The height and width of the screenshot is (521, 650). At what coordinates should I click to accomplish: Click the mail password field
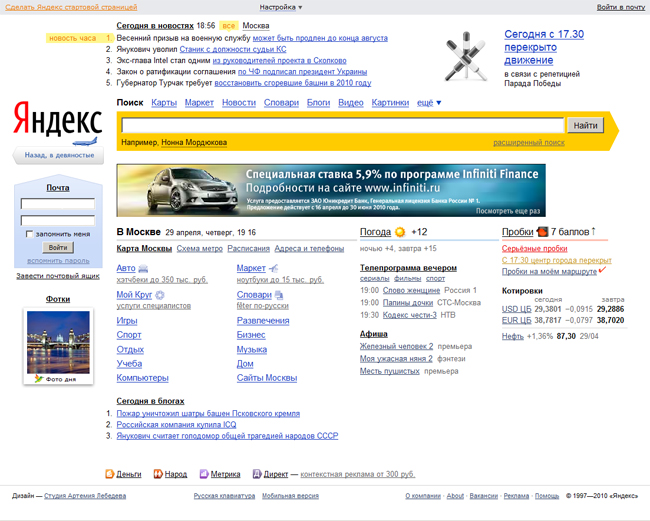point(58,221)
